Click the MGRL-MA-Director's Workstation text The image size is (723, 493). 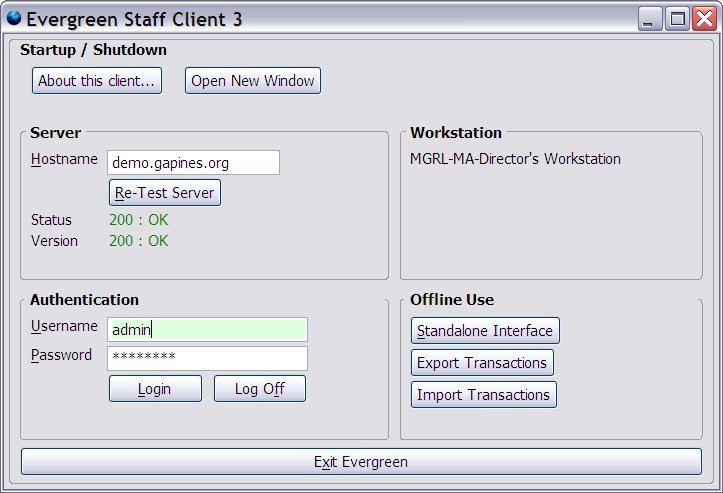pos(515,159)
